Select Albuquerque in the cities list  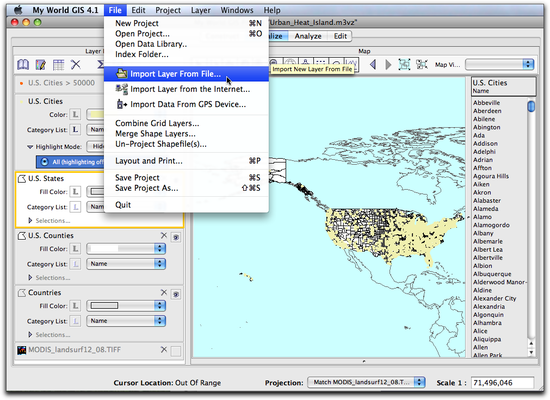tap(492, 274)
